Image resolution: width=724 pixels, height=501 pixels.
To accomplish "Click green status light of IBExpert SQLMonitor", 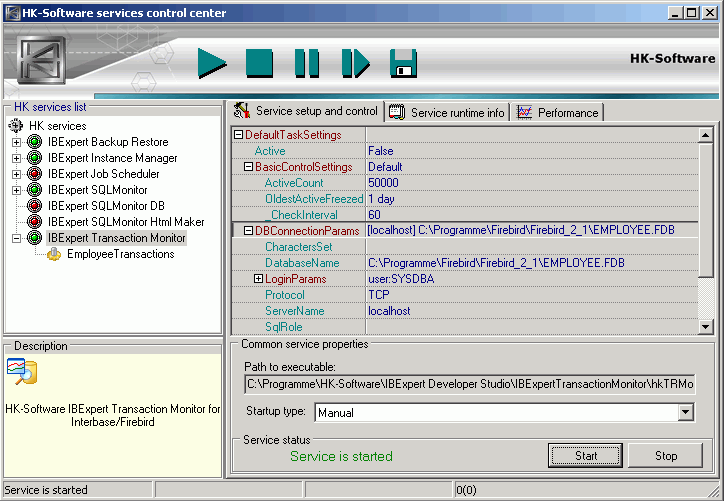I will click(x=34, y=190).
